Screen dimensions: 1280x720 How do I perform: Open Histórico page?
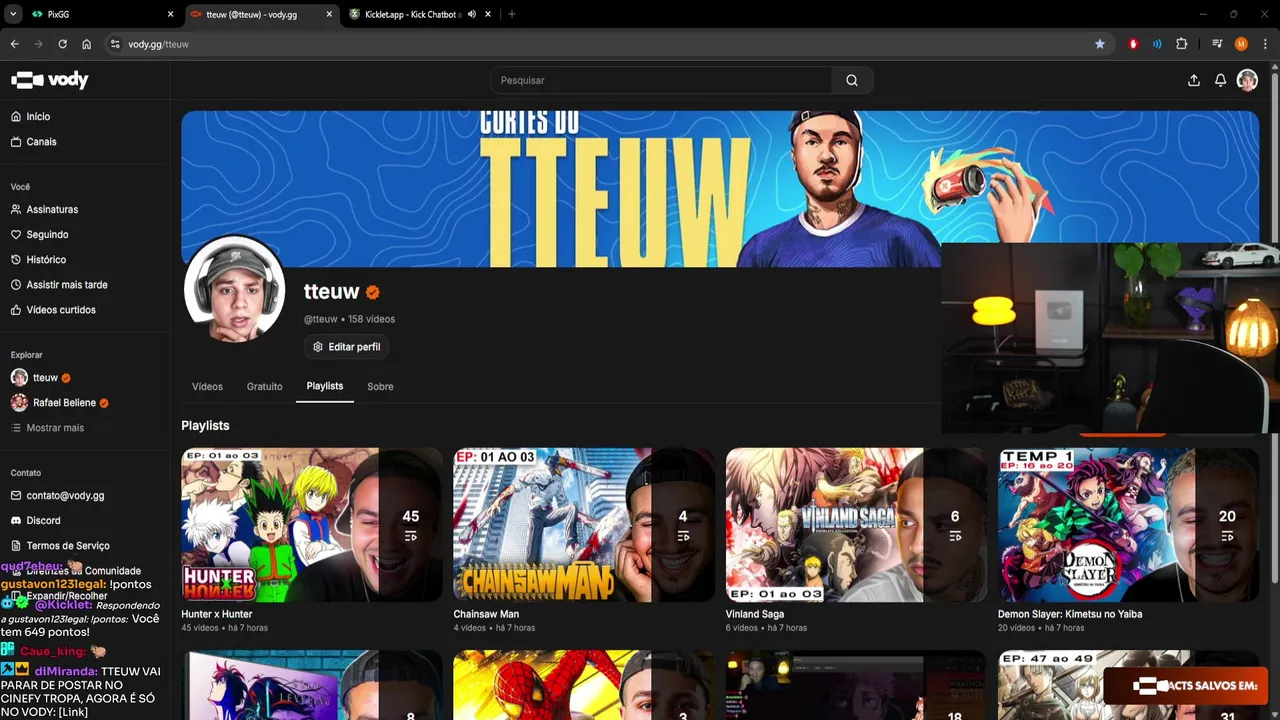(38, 260)
